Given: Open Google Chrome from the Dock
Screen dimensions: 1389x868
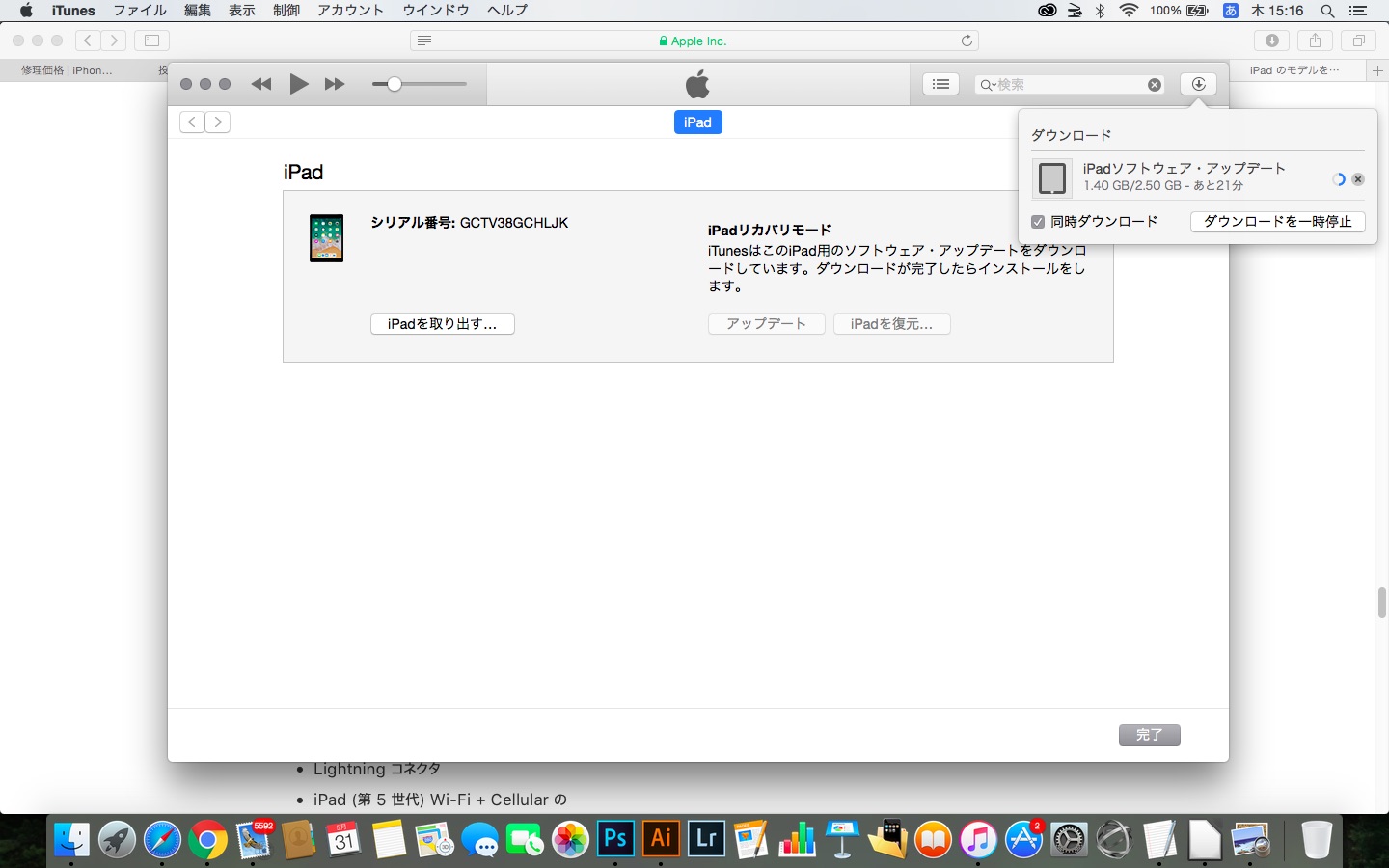Looking at the screenshot, I should point(207,839).
